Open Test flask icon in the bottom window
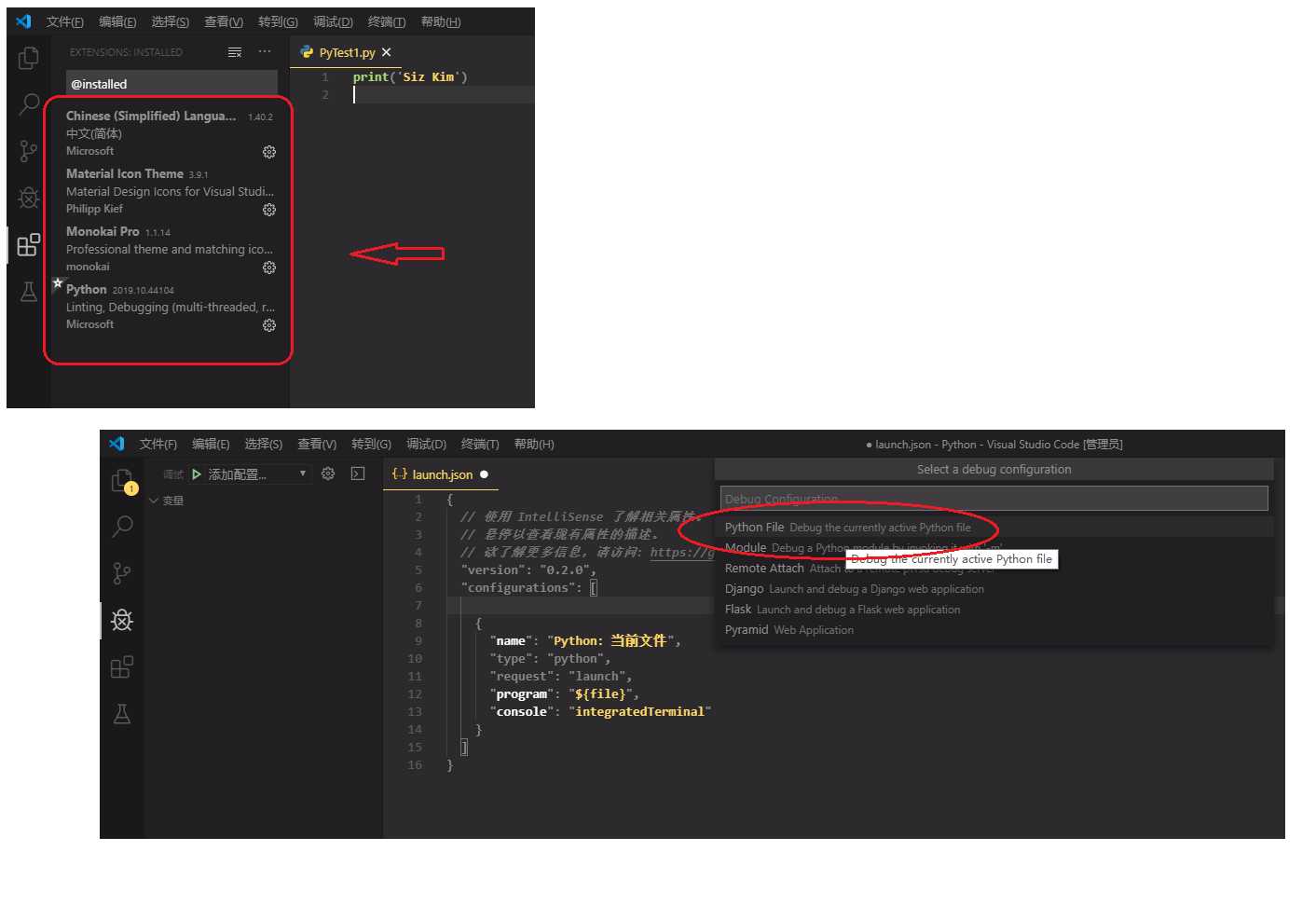The image size is (1316, 906). [x=122, y=714]
